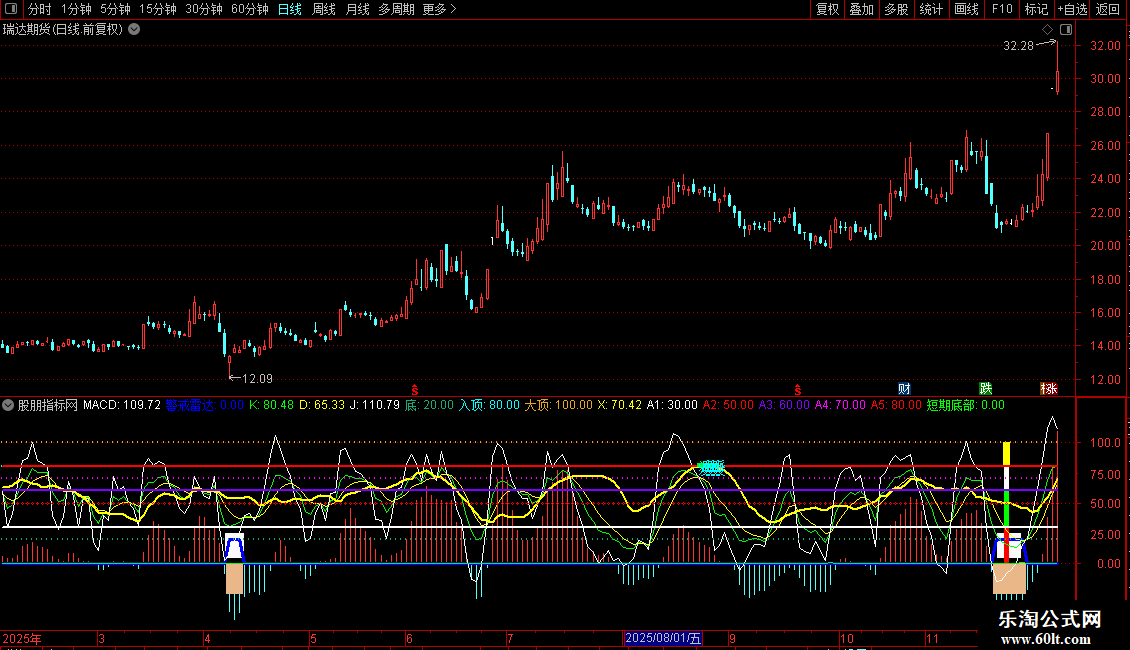Expand the 更多 periods menu
The width and height of the screenshot is (1130, 650).
click(x=439, y=10)
